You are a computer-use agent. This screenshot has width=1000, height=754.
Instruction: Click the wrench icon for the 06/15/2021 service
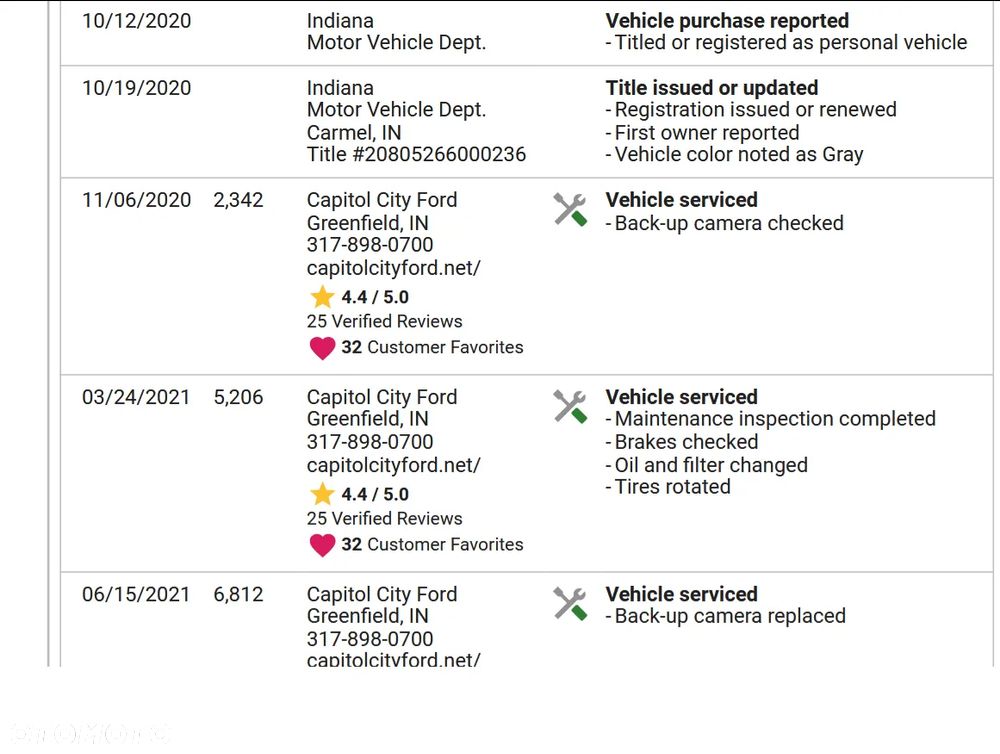(570, 603)
